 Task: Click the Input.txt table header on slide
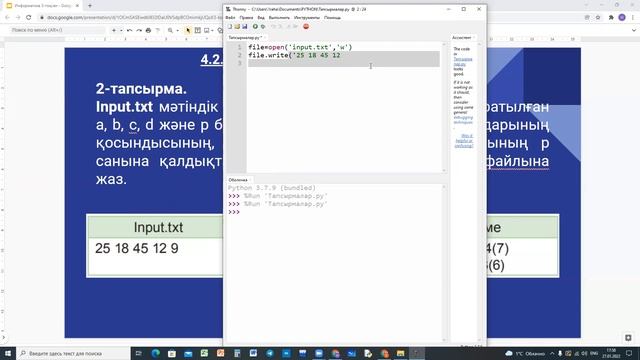[158, 227]
